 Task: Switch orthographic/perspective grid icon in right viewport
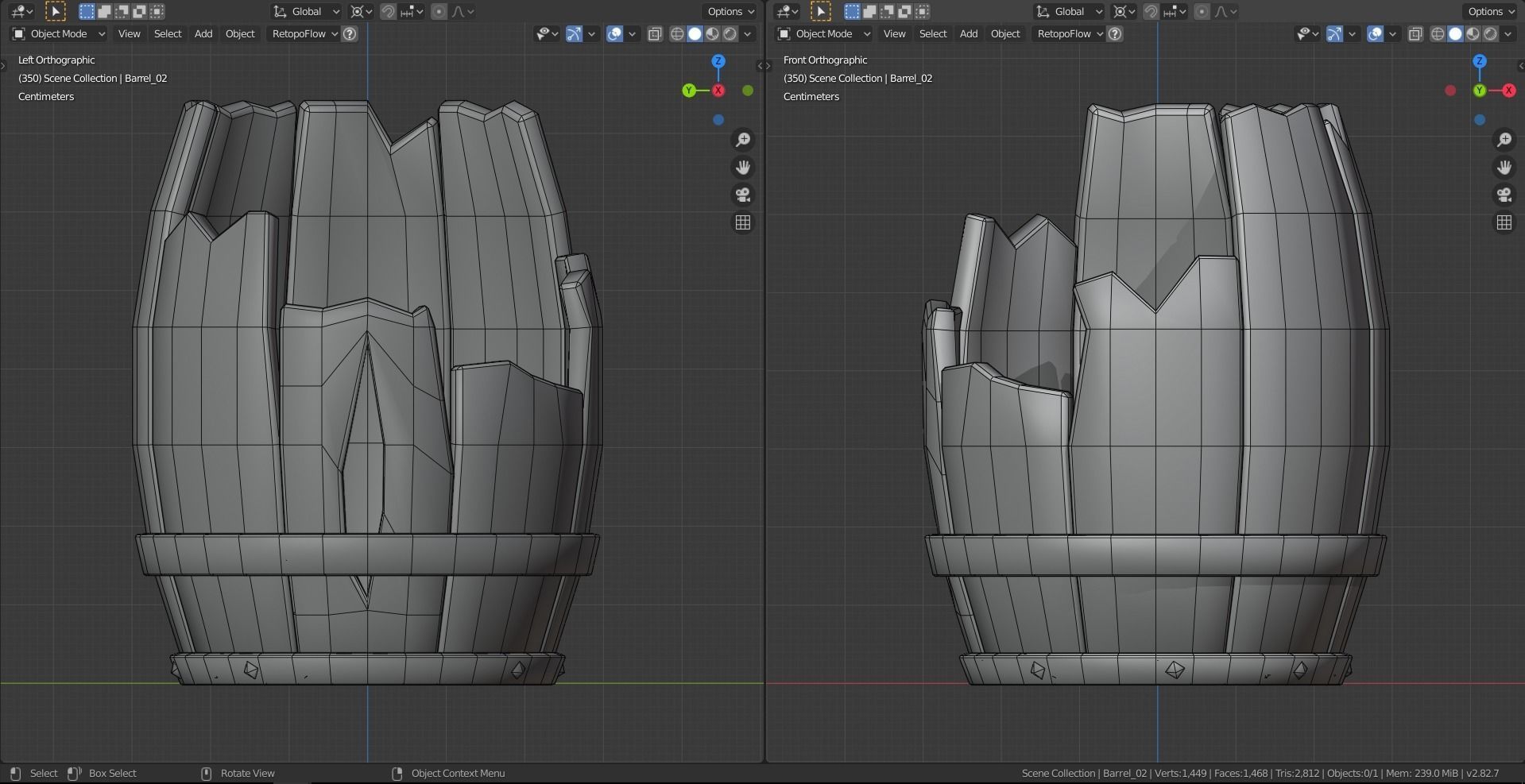pyautogui.click(x=1504, y=222)
